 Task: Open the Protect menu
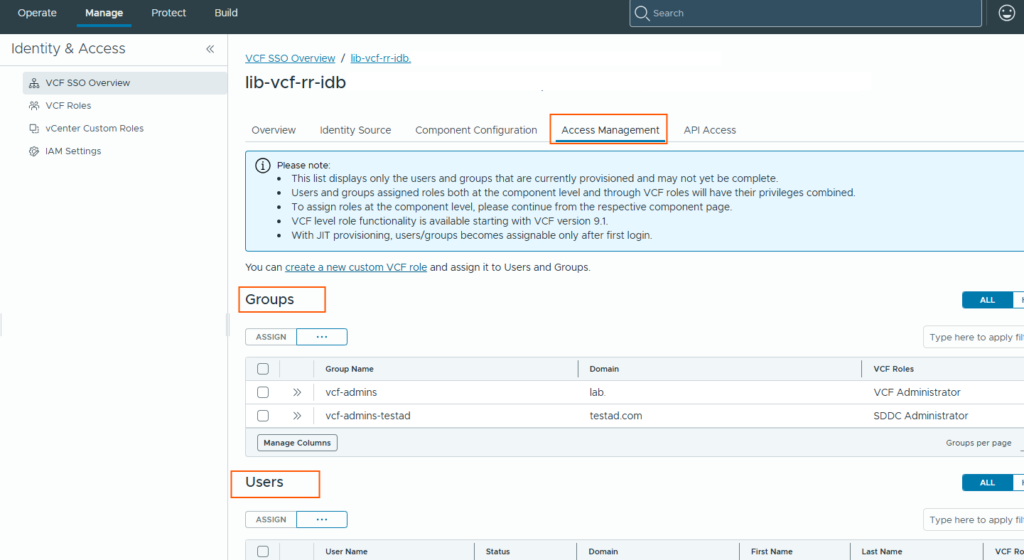pyautogui.click(x=168, y=13)
